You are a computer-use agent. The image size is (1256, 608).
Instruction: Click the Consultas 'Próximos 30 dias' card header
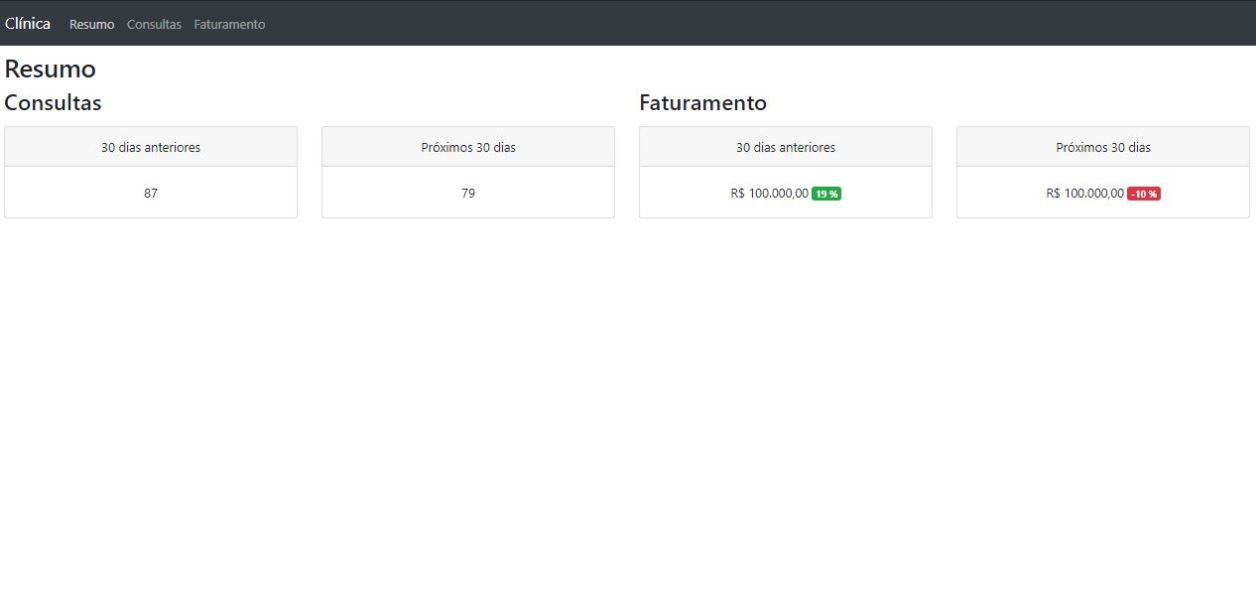(x=468, y=146)
